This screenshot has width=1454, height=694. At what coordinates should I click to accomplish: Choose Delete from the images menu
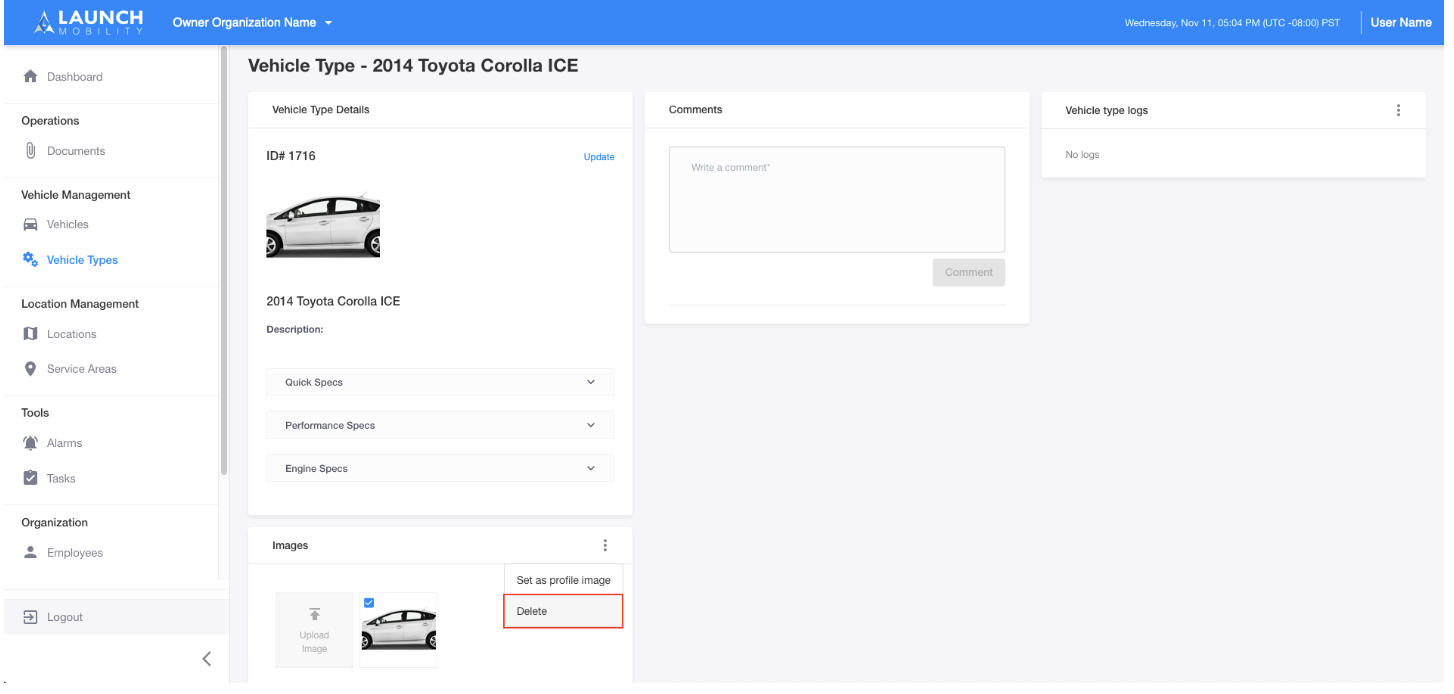563,611
